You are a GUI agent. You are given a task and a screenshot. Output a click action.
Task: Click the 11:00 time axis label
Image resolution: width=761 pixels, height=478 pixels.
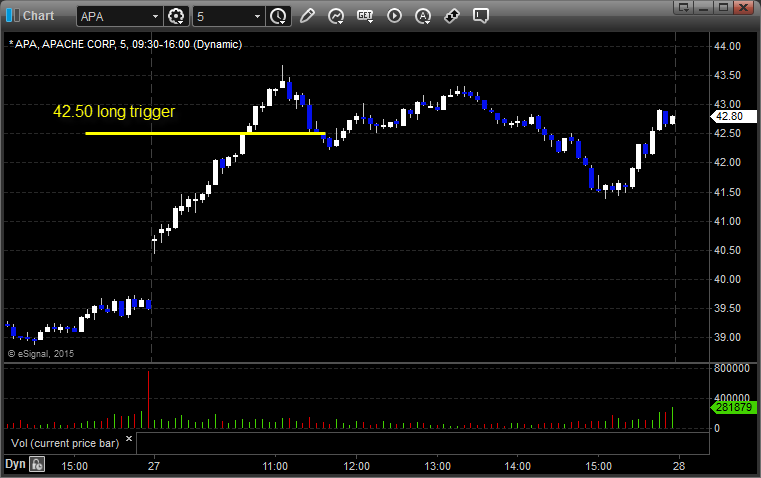tap(275, 466)
